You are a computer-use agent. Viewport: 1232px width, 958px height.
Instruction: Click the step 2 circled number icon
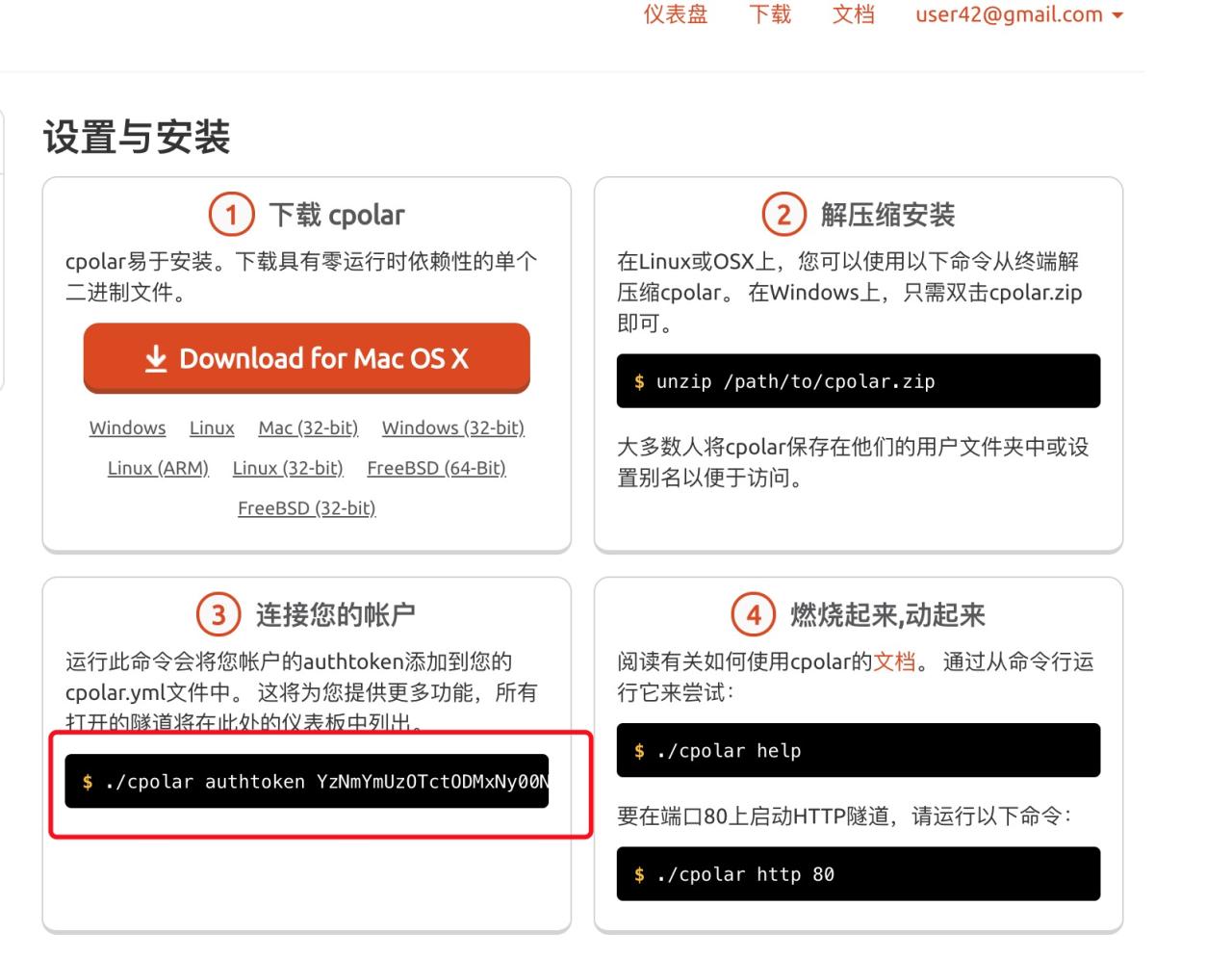783,214
